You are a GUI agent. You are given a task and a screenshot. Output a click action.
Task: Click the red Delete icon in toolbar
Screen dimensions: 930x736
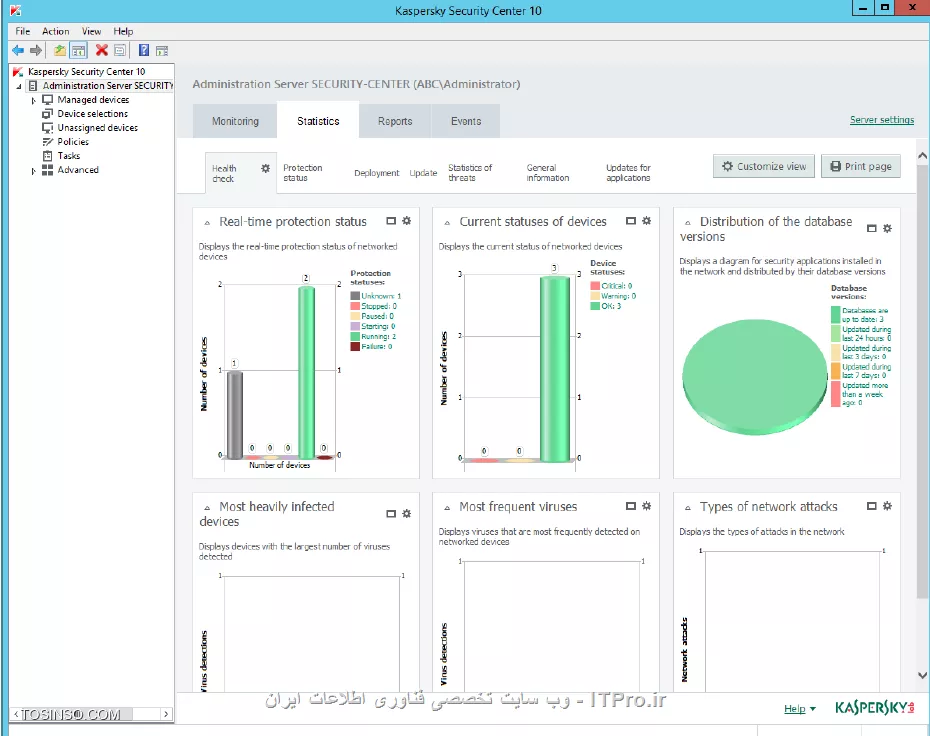click(x=102, y=50)
